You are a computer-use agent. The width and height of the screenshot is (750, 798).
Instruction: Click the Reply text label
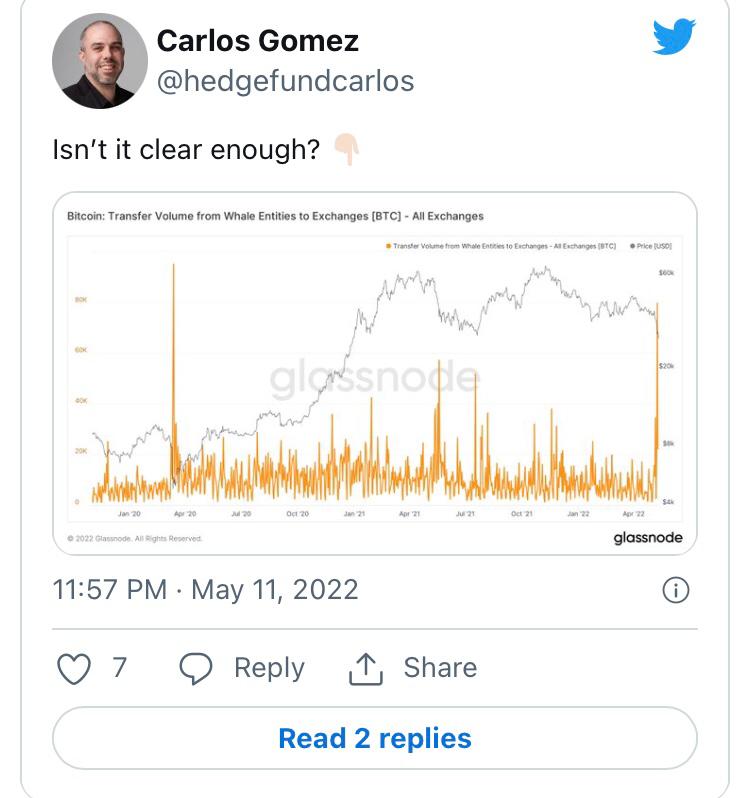tap(268, 668)
